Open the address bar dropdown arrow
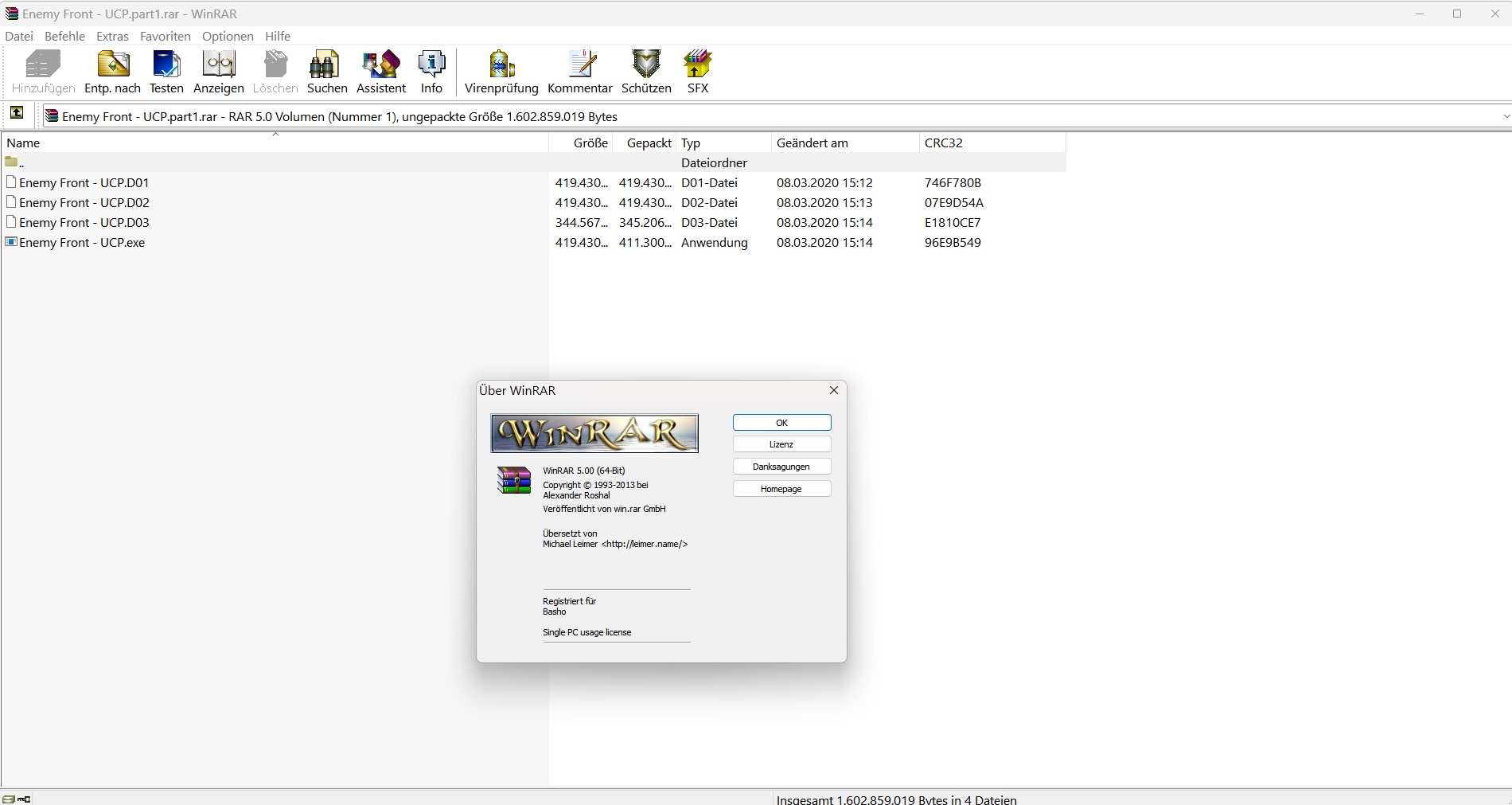Image resolution: width=1512 pixels, height=805 pixels. click(1505, 116)
